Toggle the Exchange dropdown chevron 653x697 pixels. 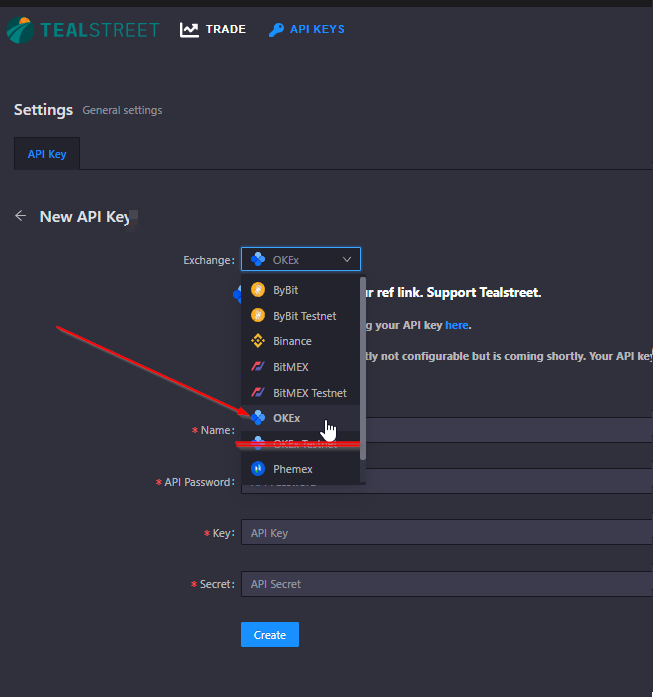point(347,260)
